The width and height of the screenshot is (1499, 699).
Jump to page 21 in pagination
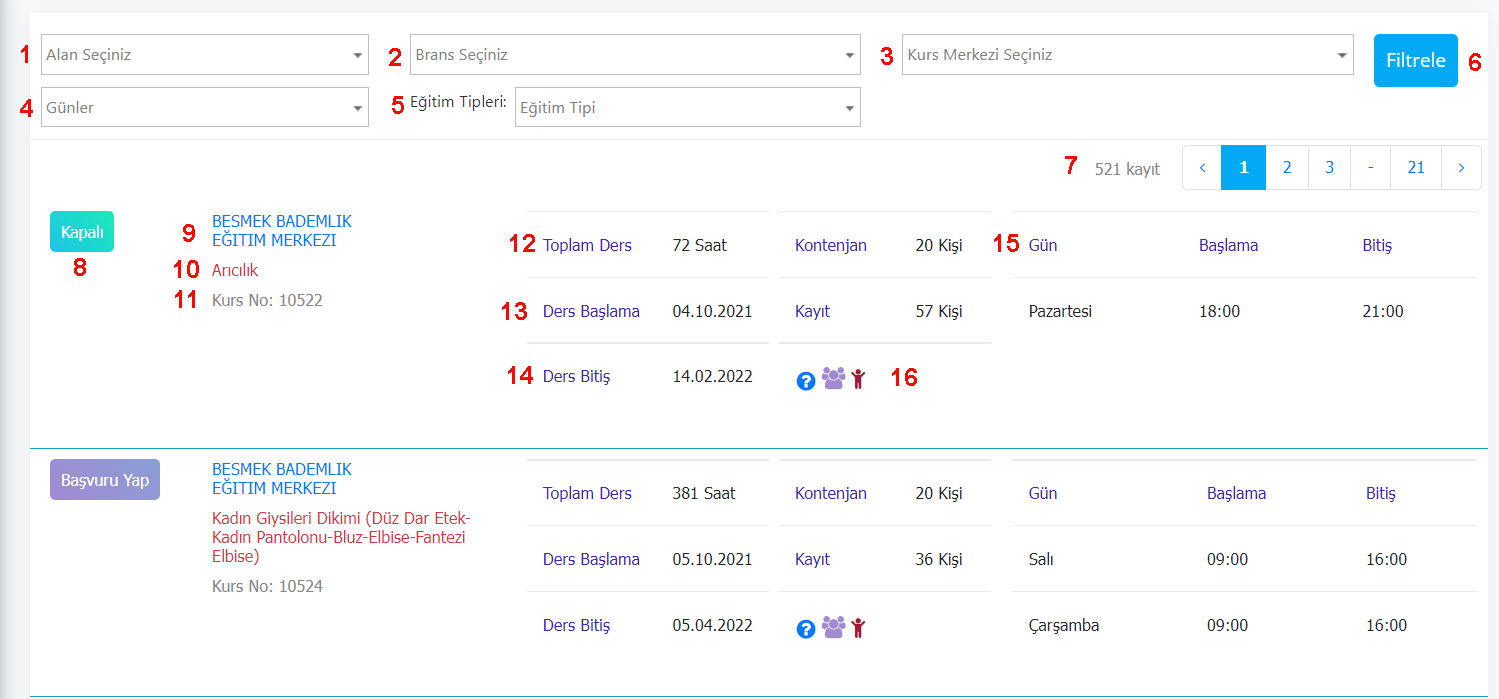click(1415, 168)
